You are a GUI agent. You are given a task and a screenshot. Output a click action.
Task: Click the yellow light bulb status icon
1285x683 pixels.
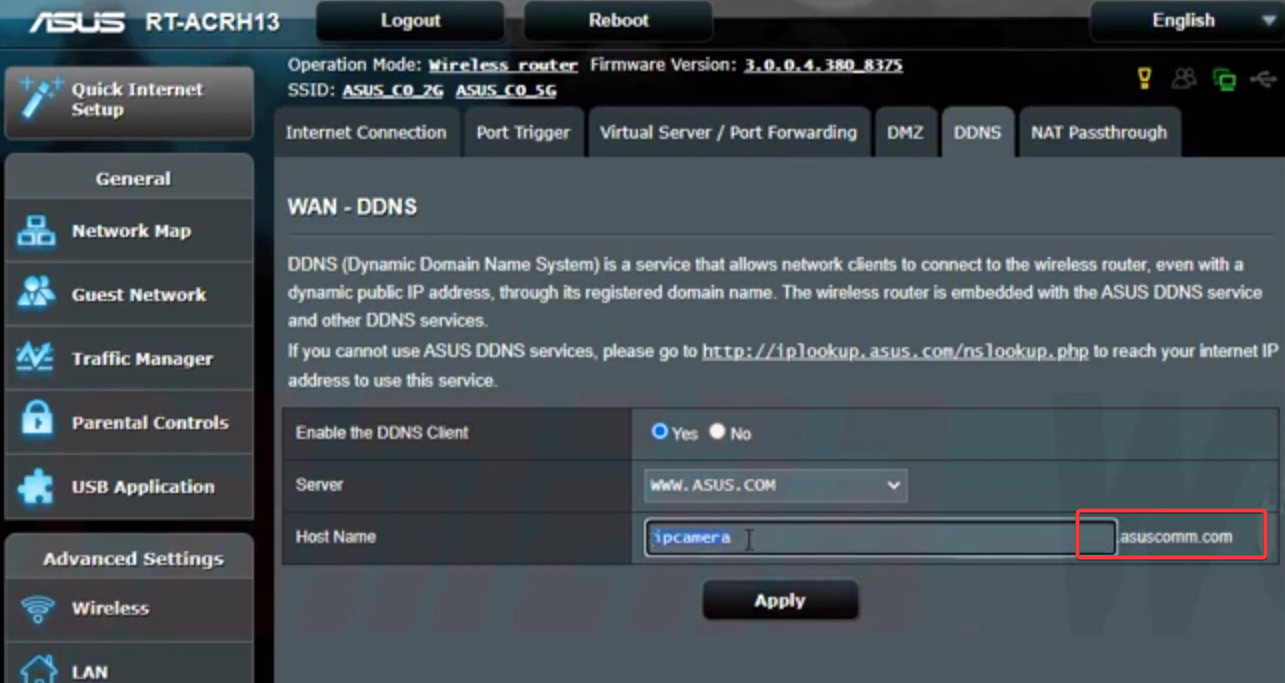pos(1146,78)
